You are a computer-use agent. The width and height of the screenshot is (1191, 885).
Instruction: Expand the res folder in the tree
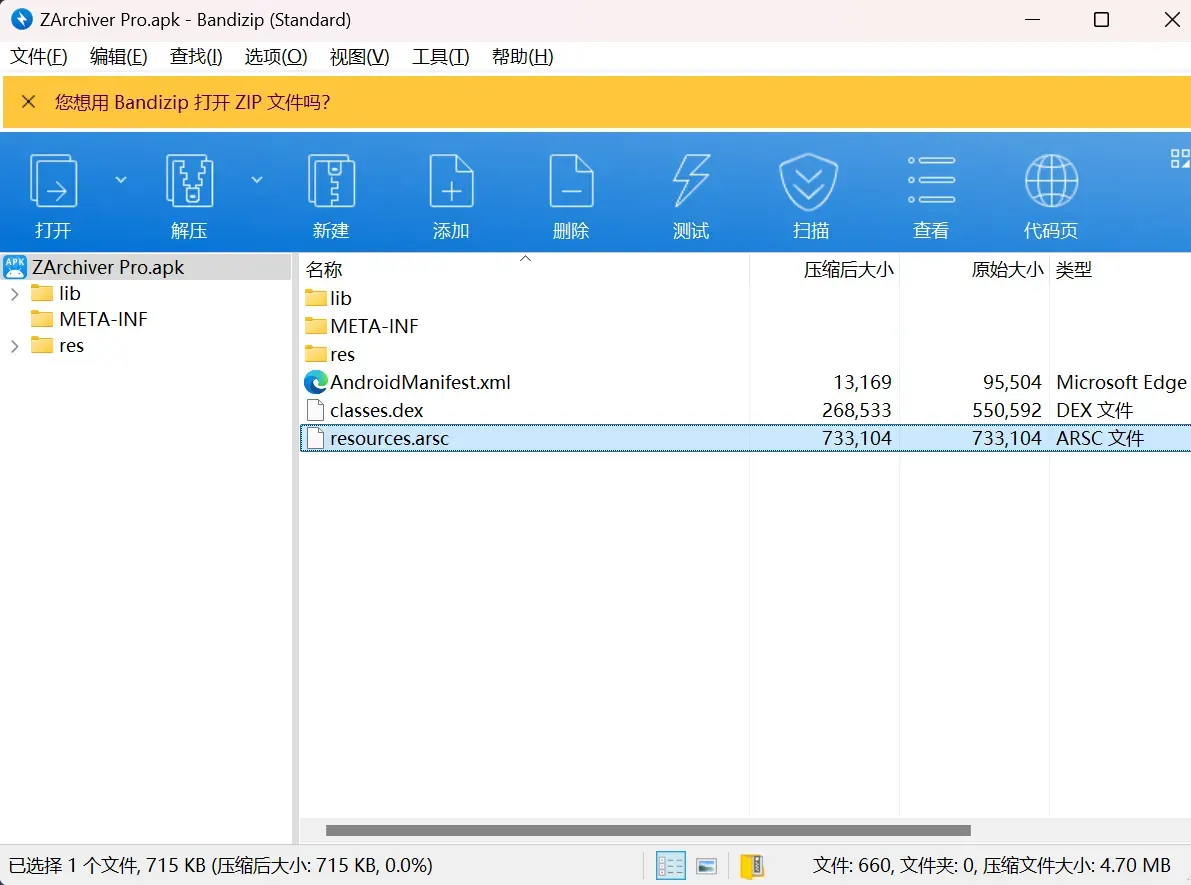[x=14, y=346]
